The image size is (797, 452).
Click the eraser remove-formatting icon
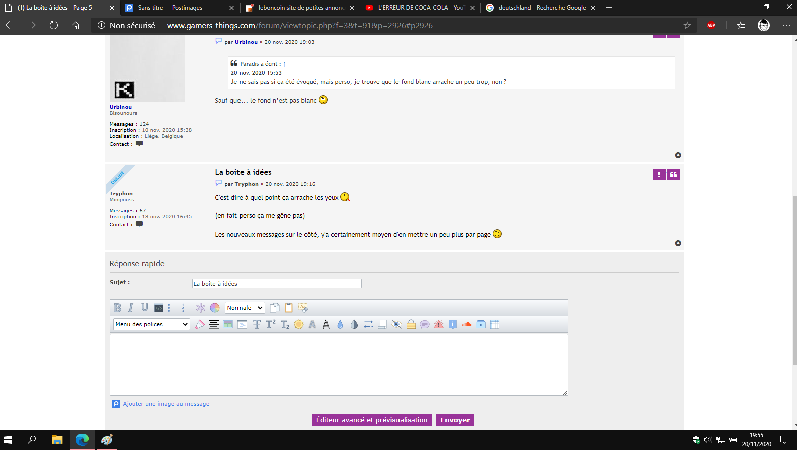[200, 324]
